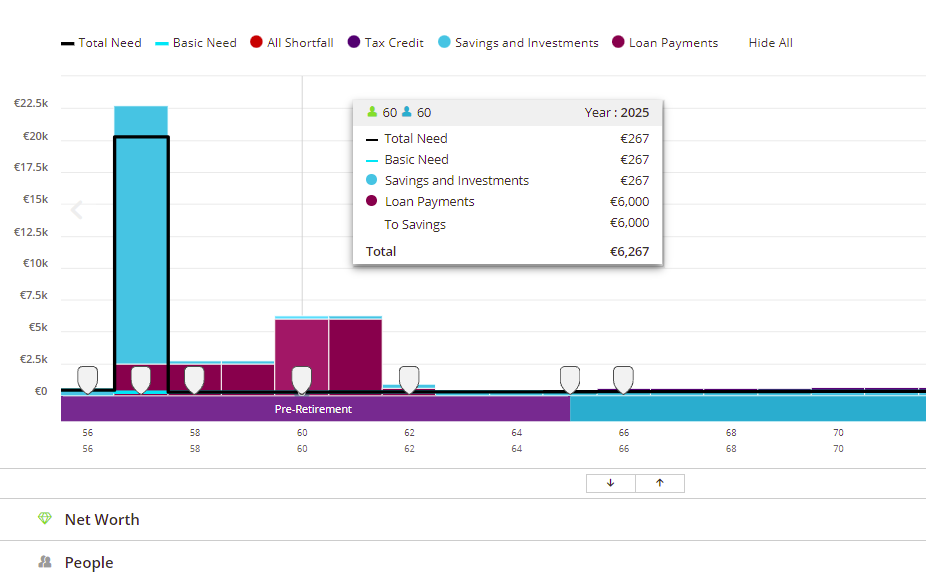
Task: Click the green diamond Net Worth icon
Action: point(45,518)
